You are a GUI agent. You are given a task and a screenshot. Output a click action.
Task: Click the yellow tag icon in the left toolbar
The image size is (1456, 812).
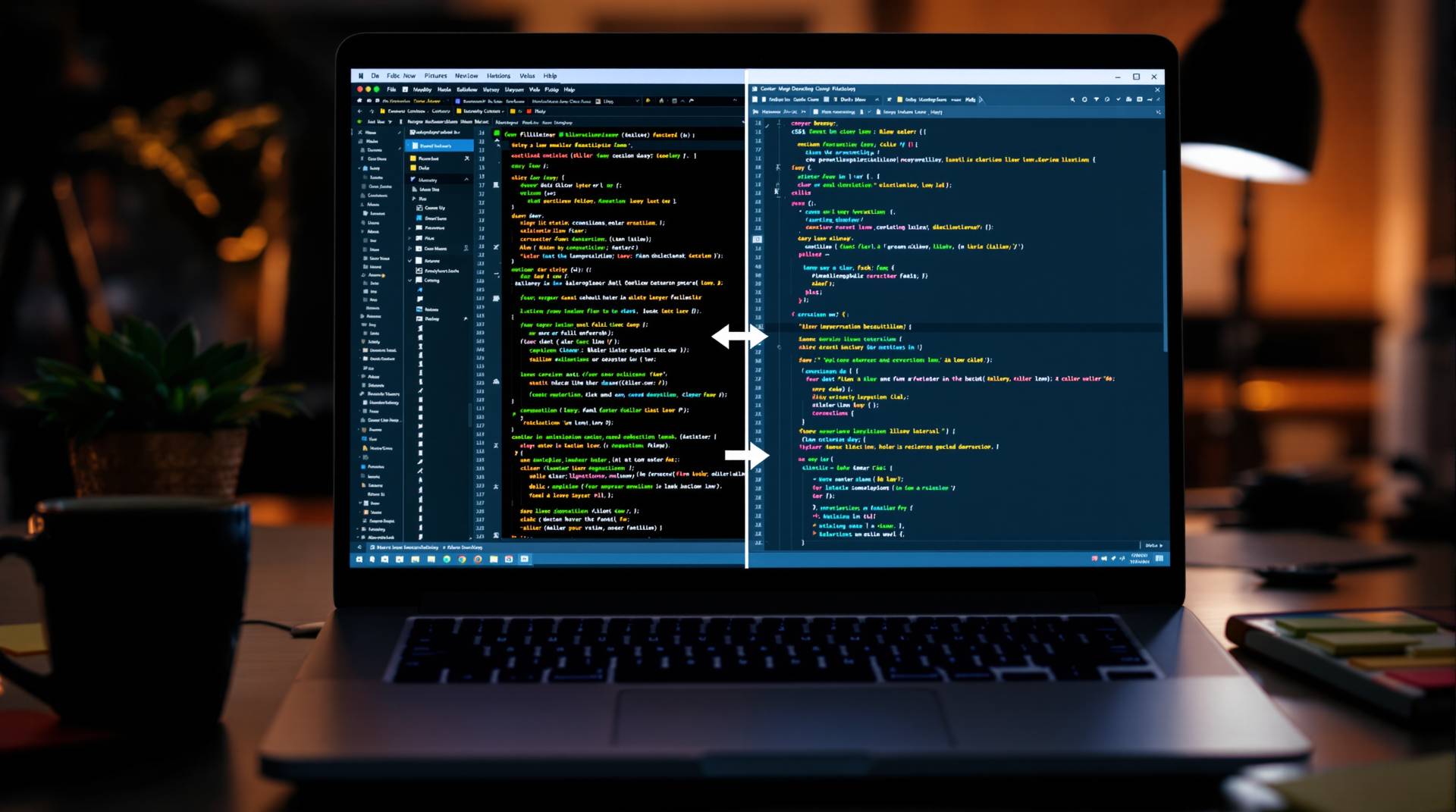tap(648, 101)
